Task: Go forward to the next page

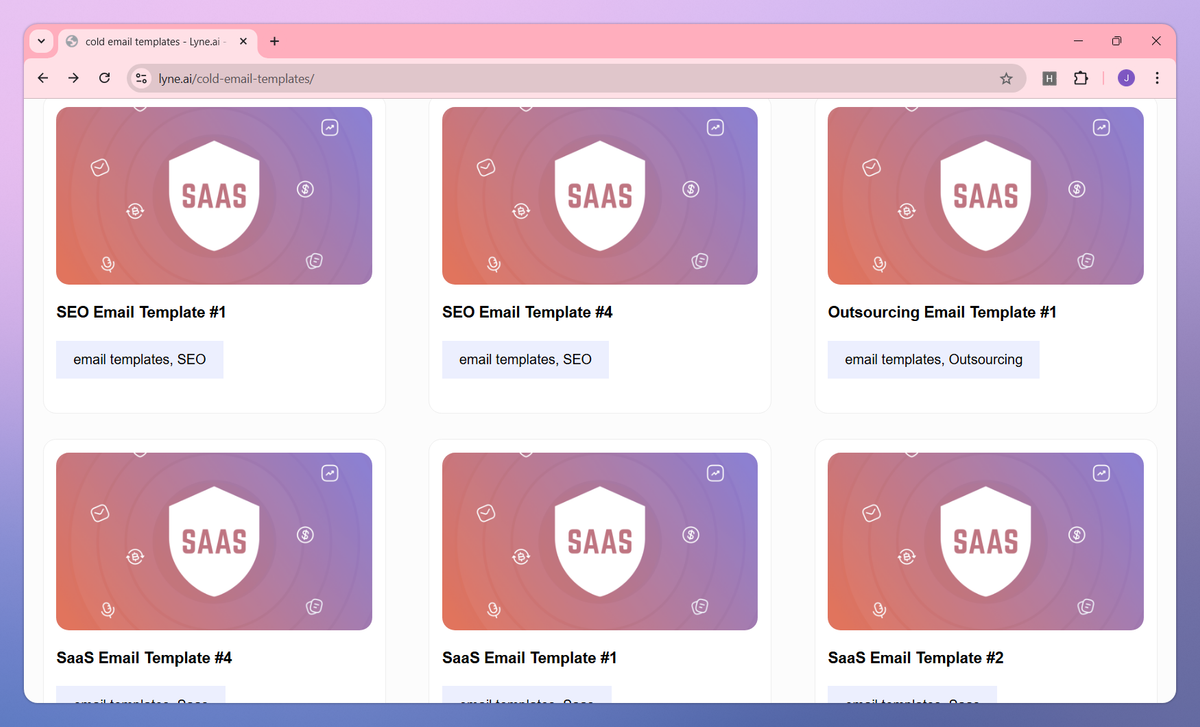Action: click(x=73, y=78)
